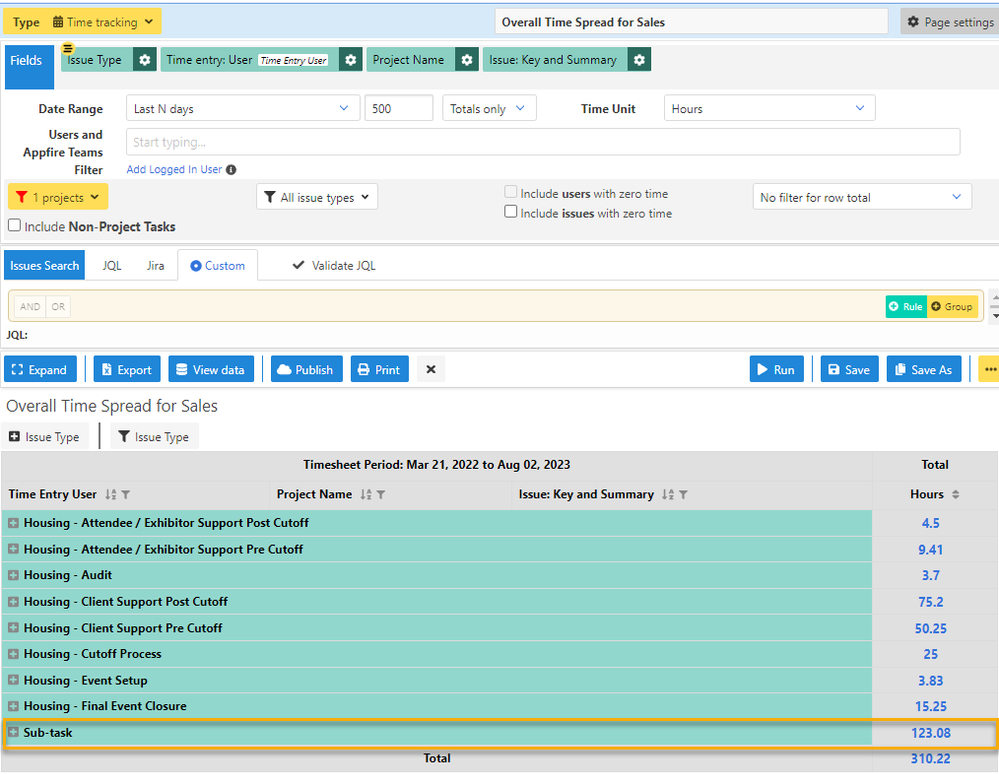Screen dimensions: 999x774
Task: Expand the Housing - Audit row
Action: point(13,575)
